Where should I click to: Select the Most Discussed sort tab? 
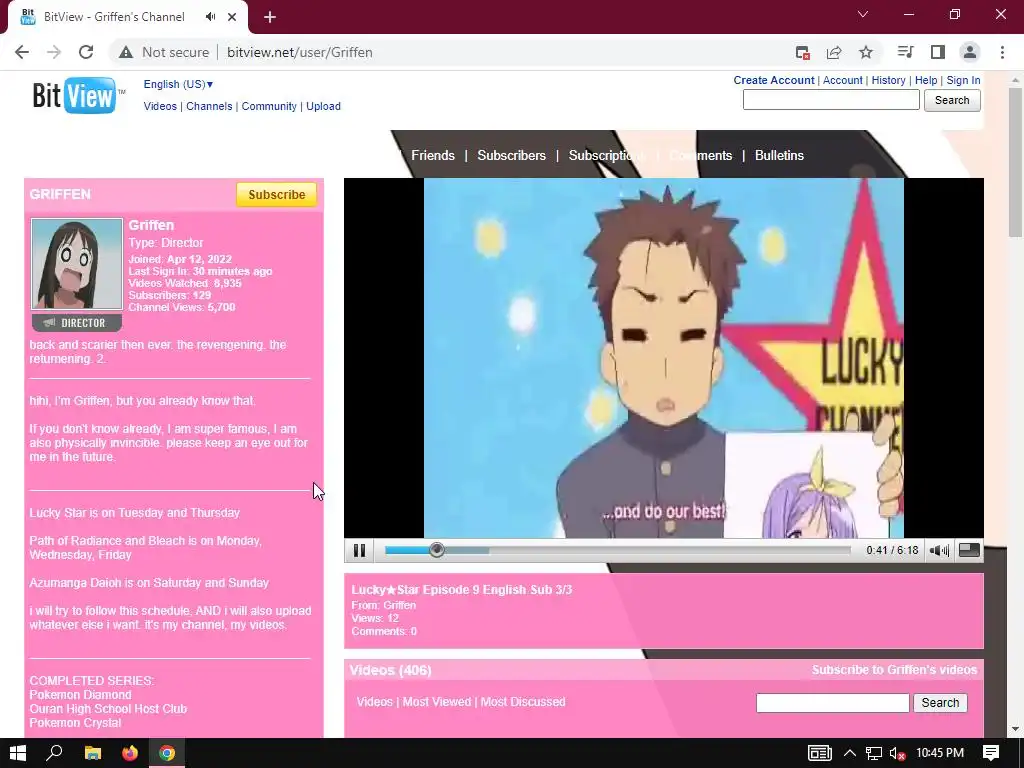click(x=523, y=701)
